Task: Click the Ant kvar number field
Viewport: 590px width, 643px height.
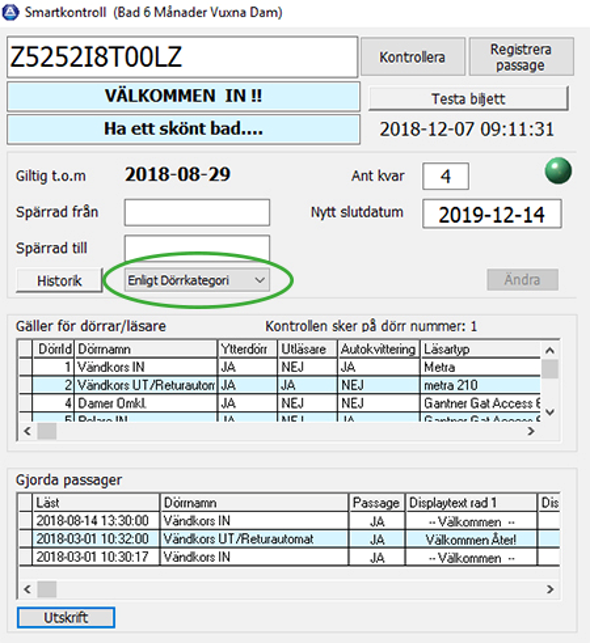Action: tap(445, 176)
